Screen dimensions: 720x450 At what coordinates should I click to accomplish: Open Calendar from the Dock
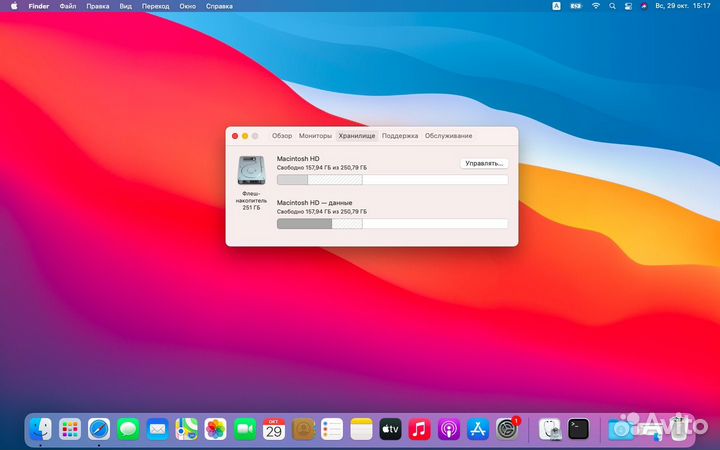click(x=274, y=430)
